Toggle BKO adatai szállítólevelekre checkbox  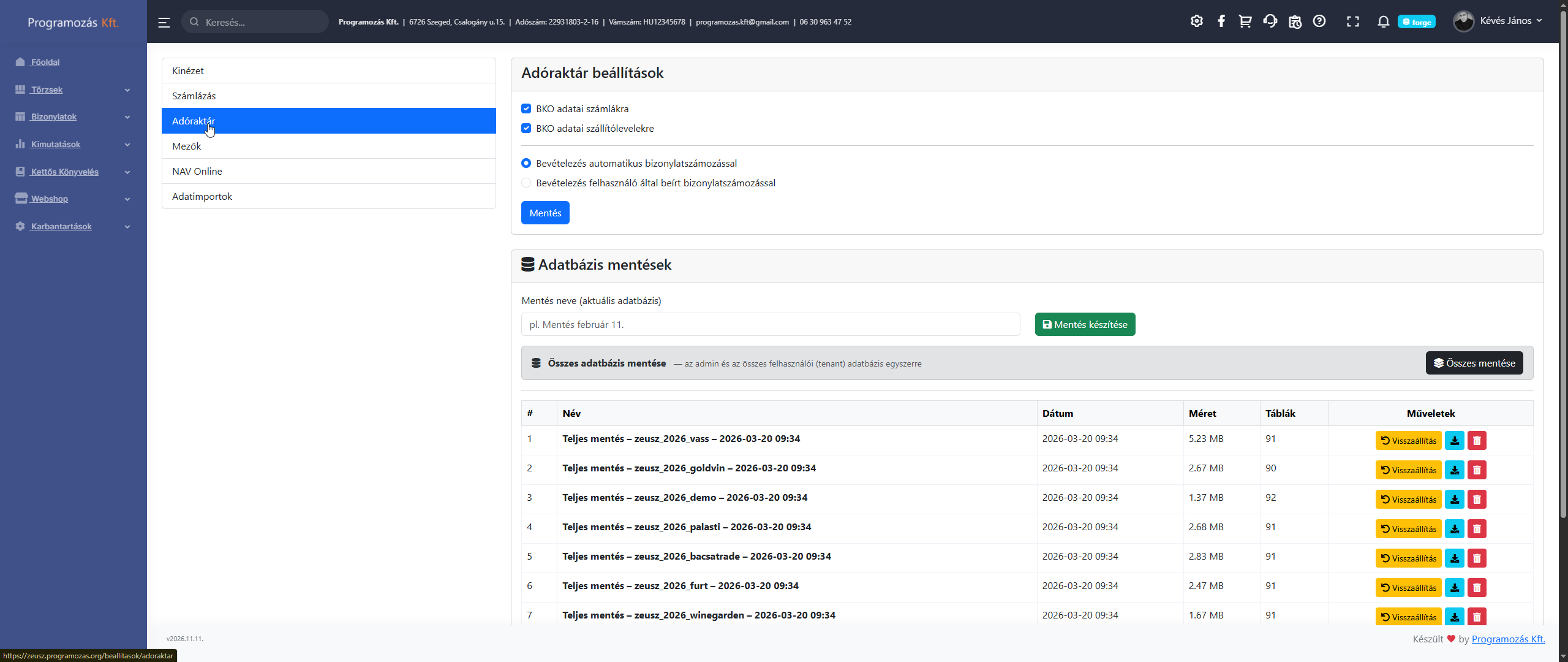coord(526,128)
